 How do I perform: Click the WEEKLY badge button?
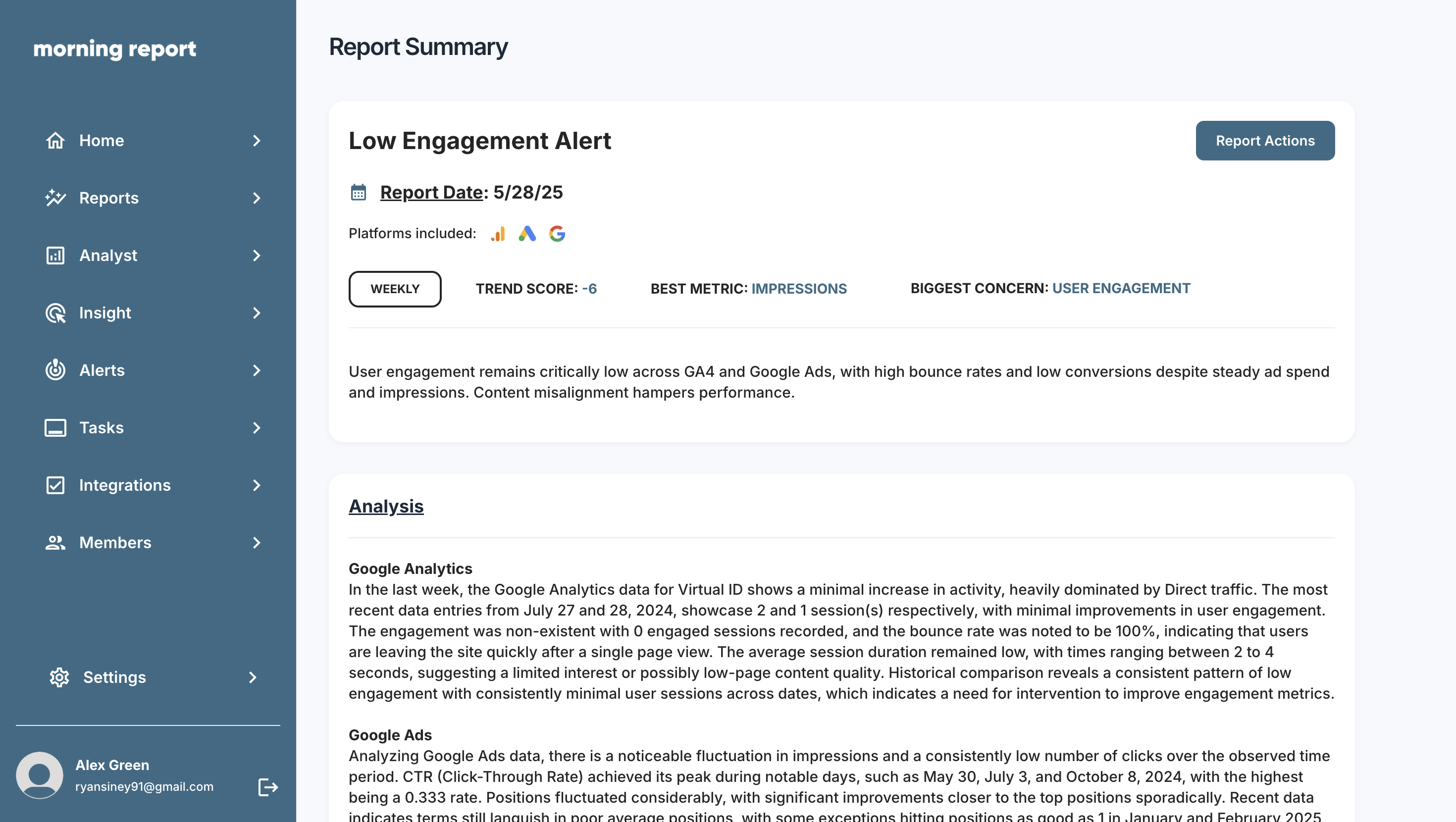395,289
